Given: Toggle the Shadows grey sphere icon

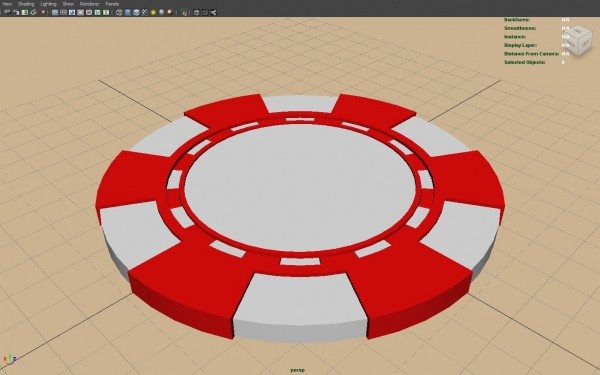Looking at the screenshot, I should click(x=161, y=12).
